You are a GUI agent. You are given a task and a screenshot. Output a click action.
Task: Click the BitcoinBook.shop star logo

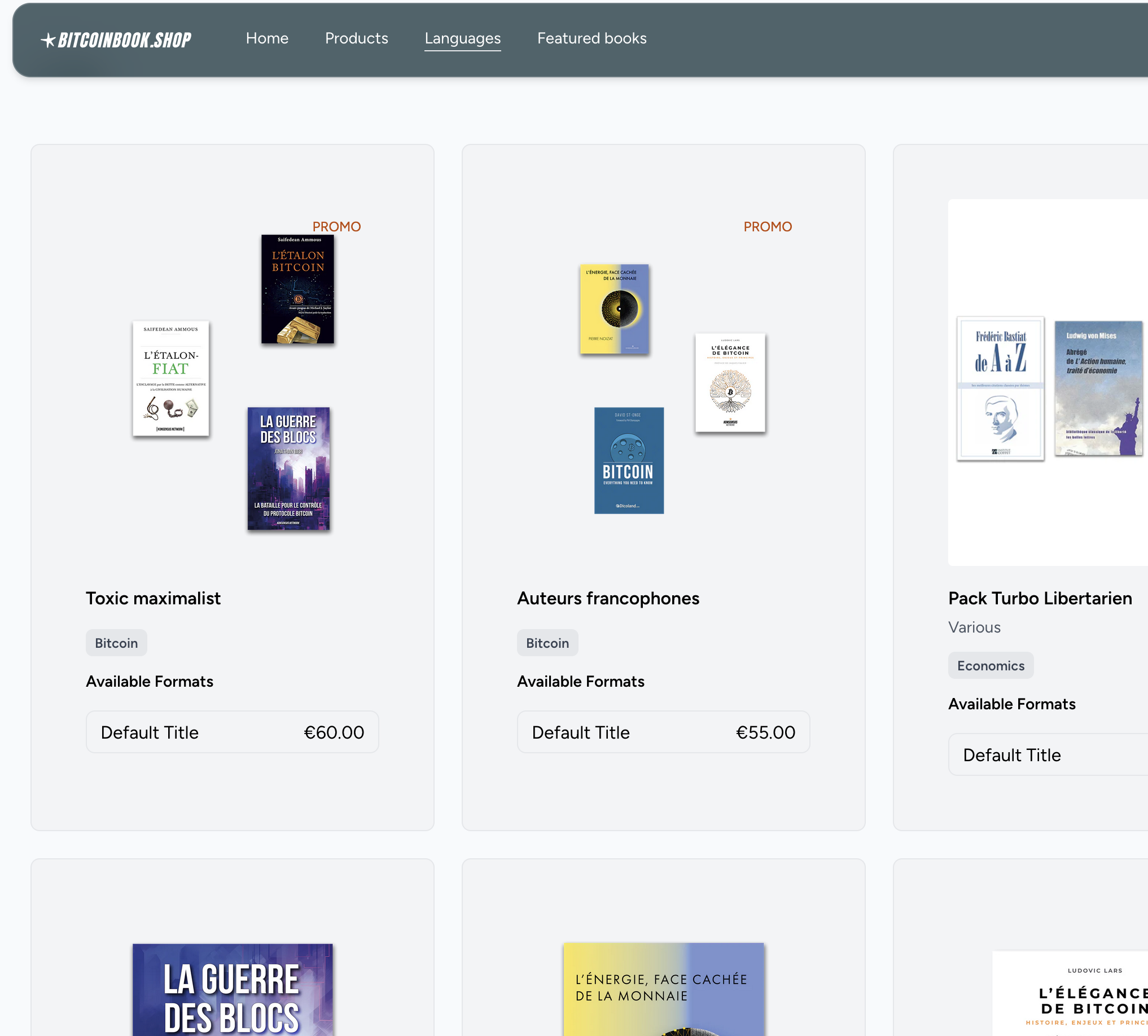116,40
